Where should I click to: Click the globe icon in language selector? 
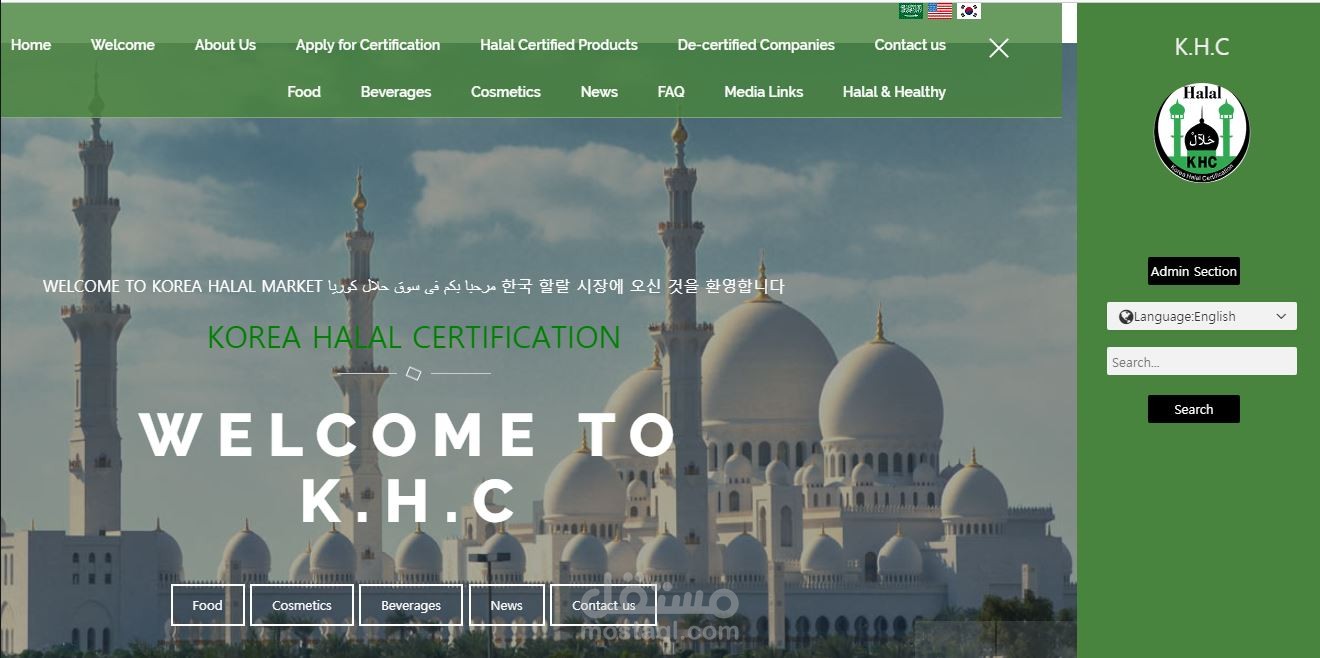1126,317
